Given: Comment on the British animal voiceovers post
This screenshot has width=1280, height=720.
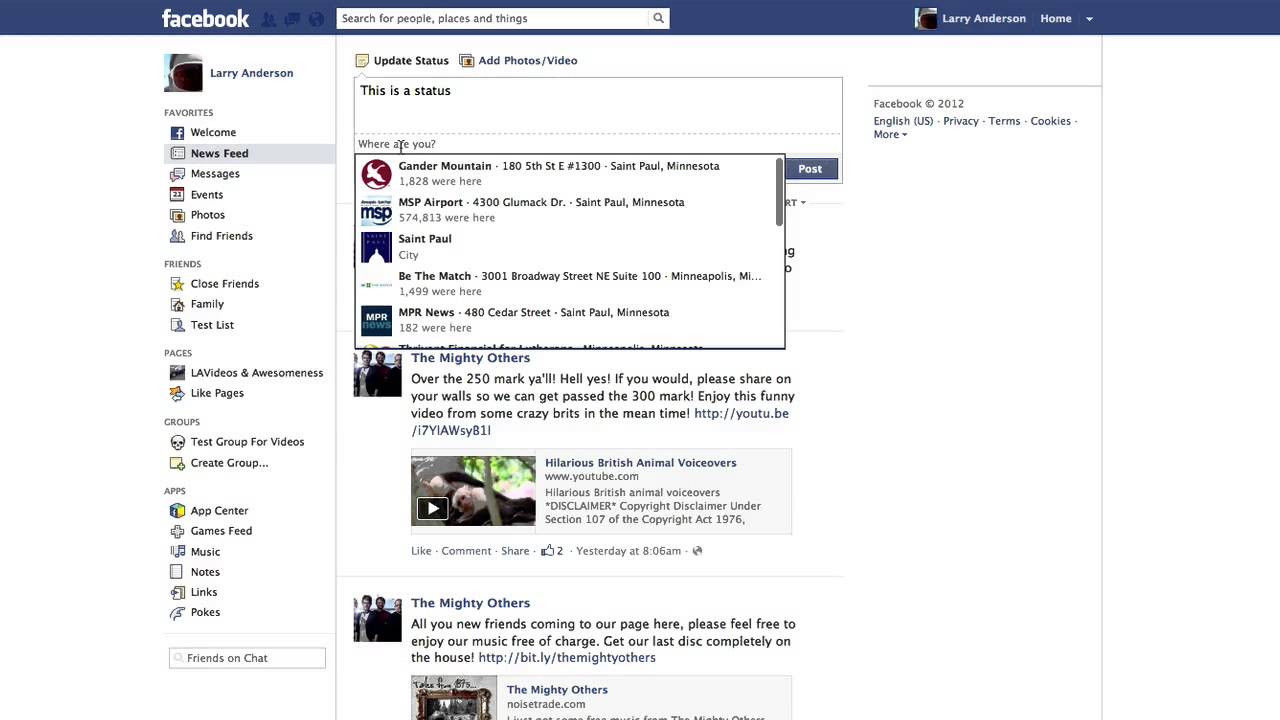Looking at the screenshot, I should click(466, 551).
